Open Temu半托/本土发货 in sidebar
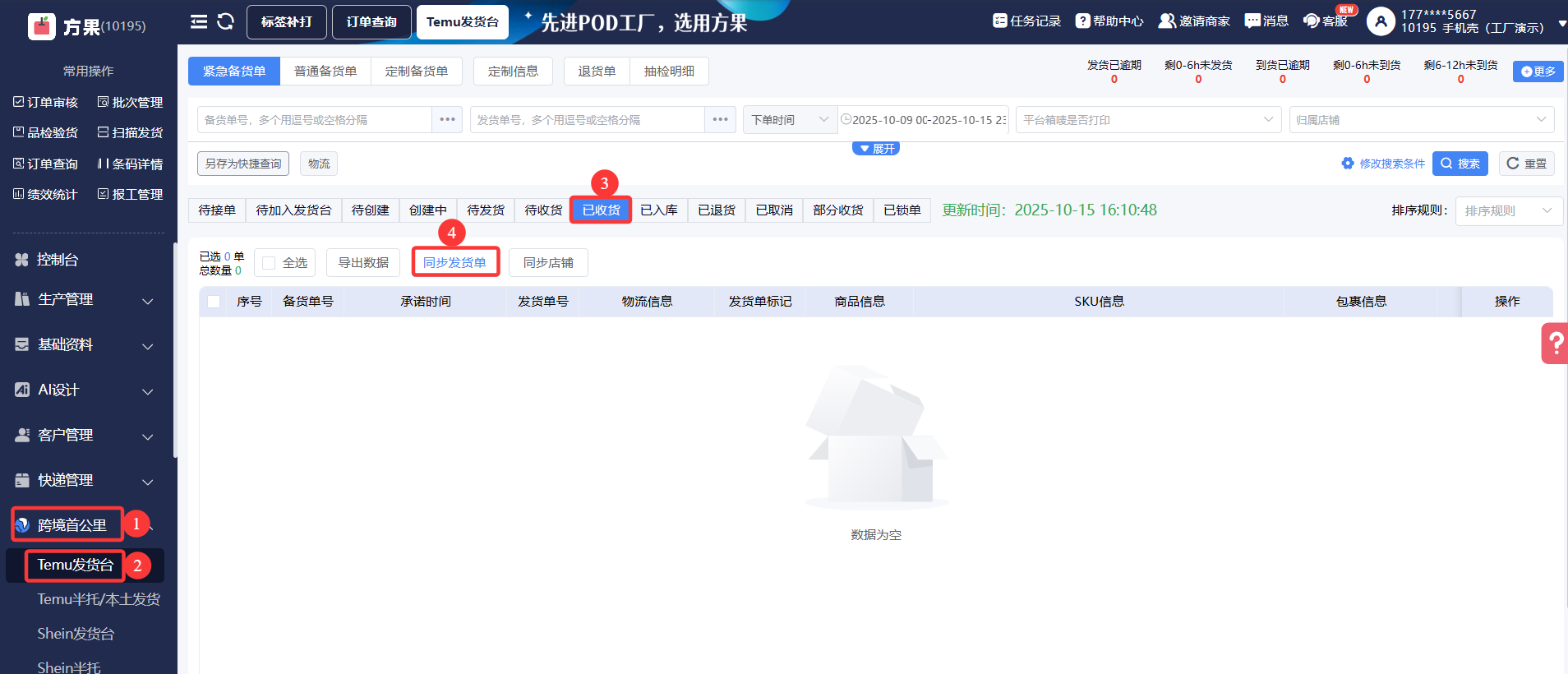 [99, 599]
